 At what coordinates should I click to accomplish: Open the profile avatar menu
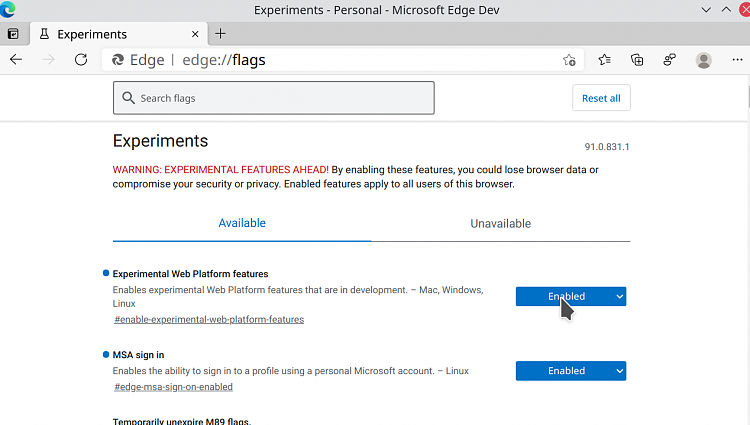click(704, 60)
